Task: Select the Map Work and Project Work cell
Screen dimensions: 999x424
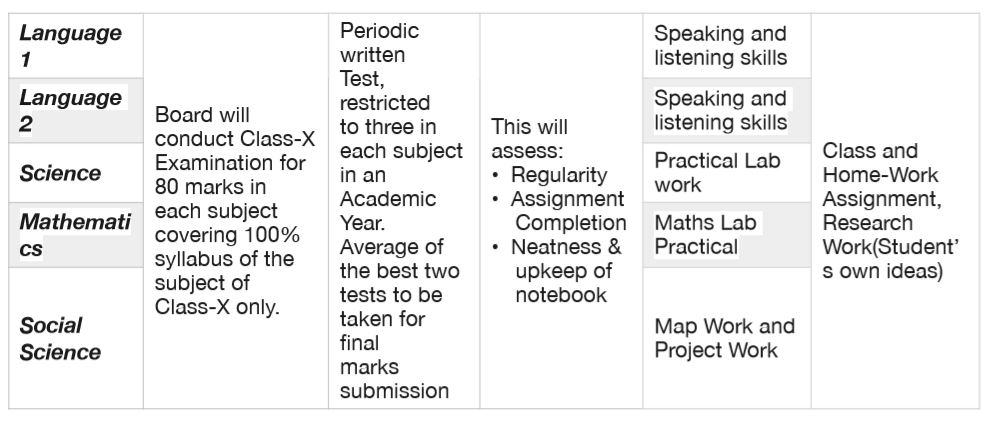Action: [x=725, y=338]
